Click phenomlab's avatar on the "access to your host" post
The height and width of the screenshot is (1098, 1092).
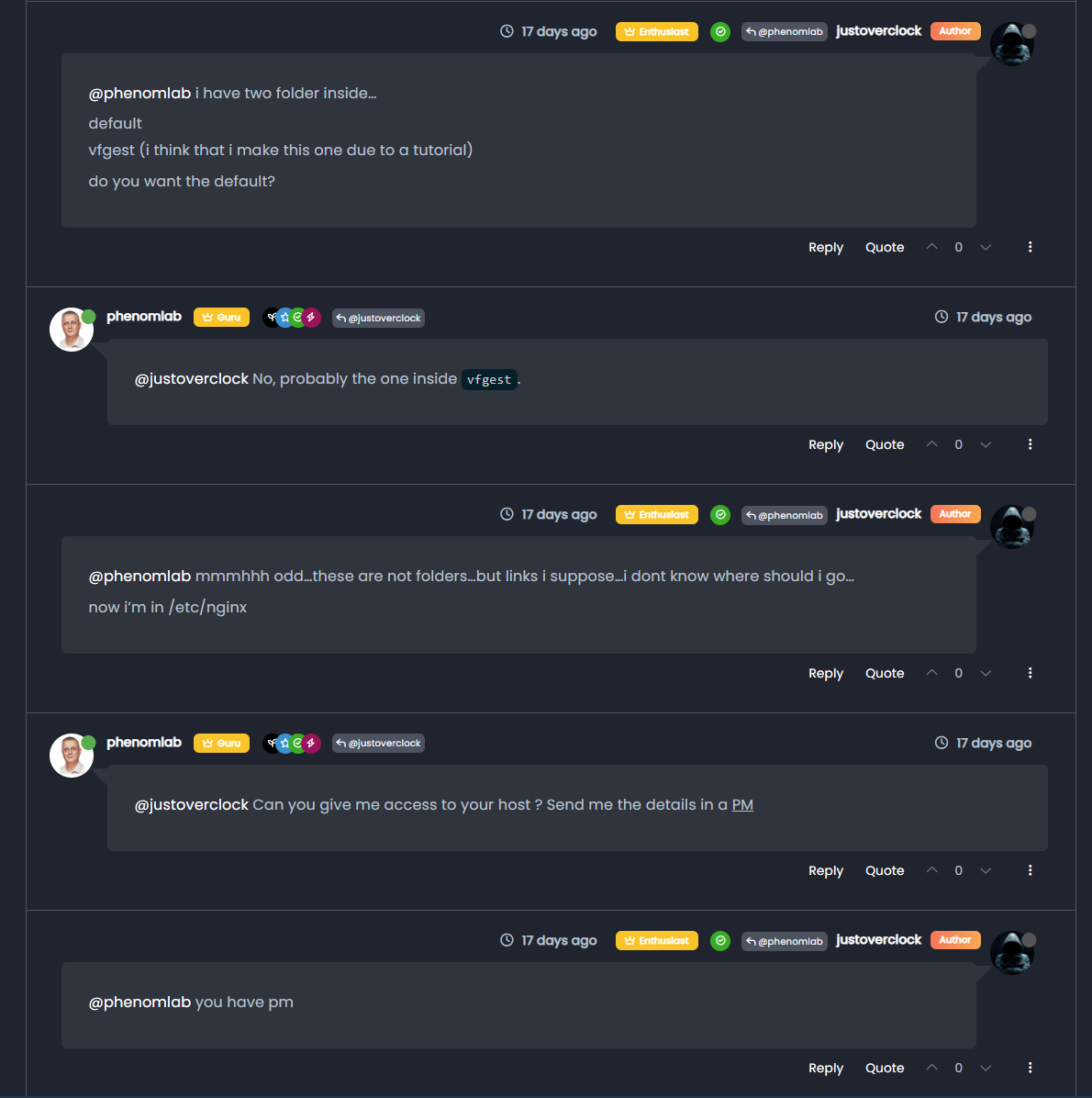coord(72,756)
